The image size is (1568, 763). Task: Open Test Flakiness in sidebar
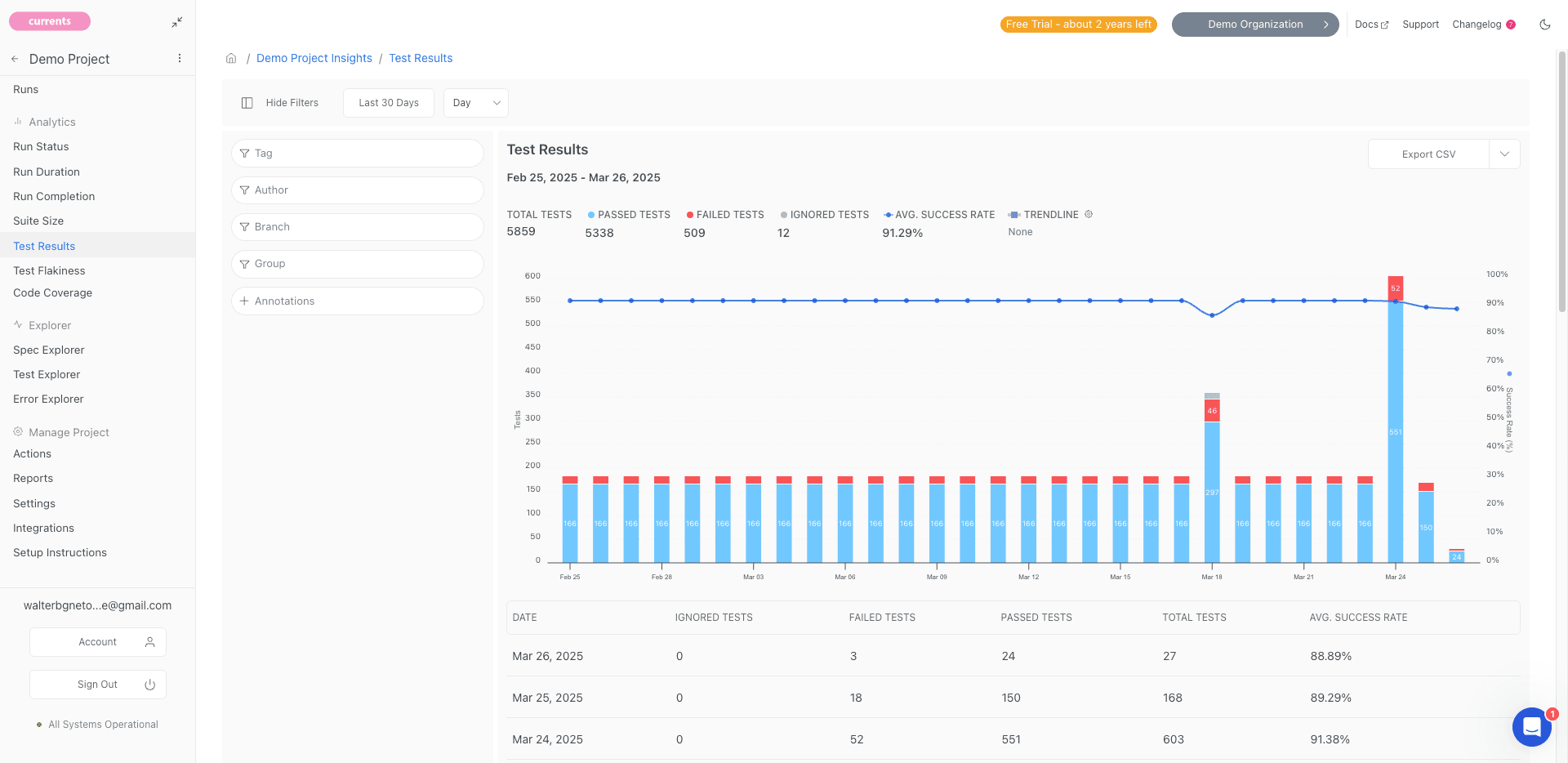[49, 271]
